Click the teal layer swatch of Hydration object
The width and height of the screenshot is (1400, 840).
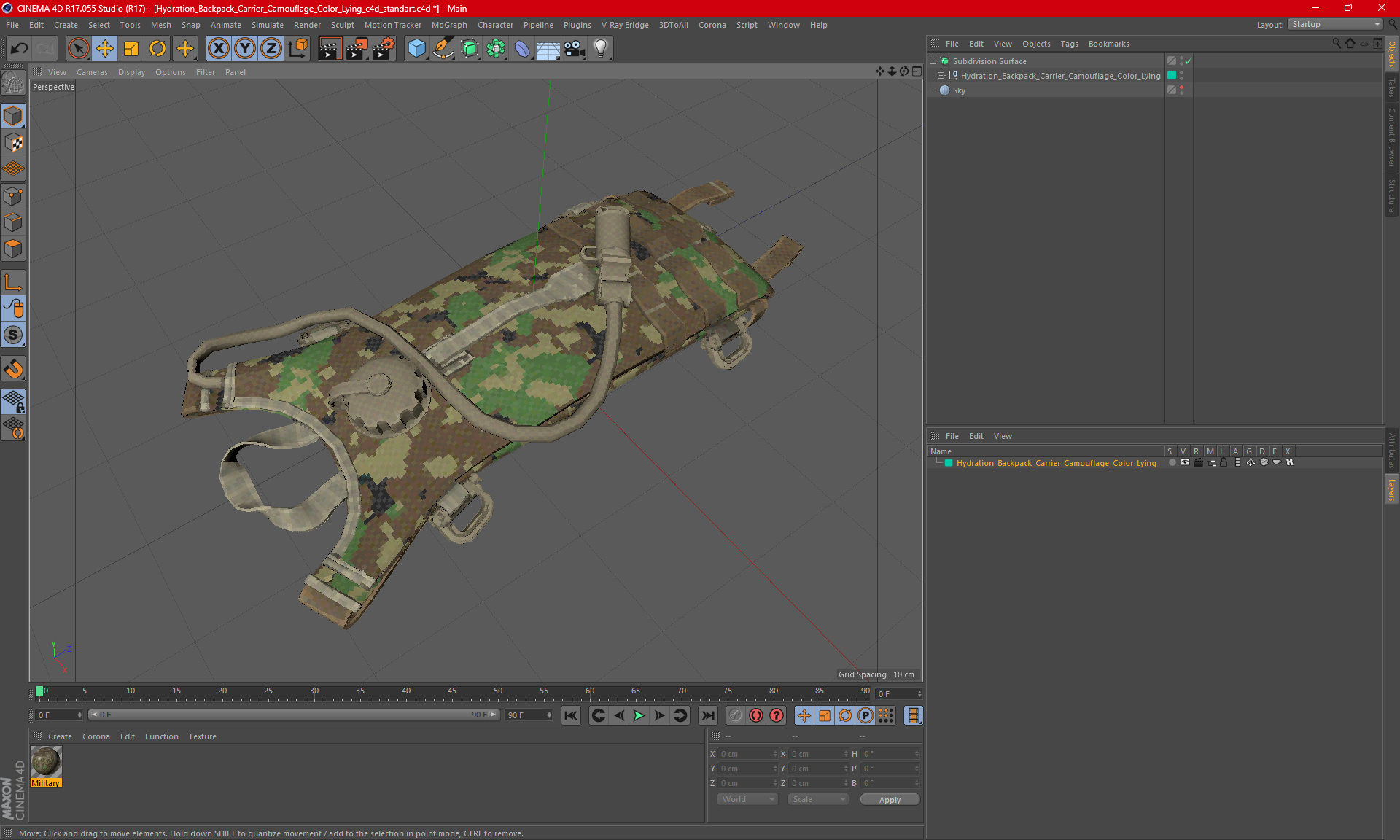[1172, 76]
